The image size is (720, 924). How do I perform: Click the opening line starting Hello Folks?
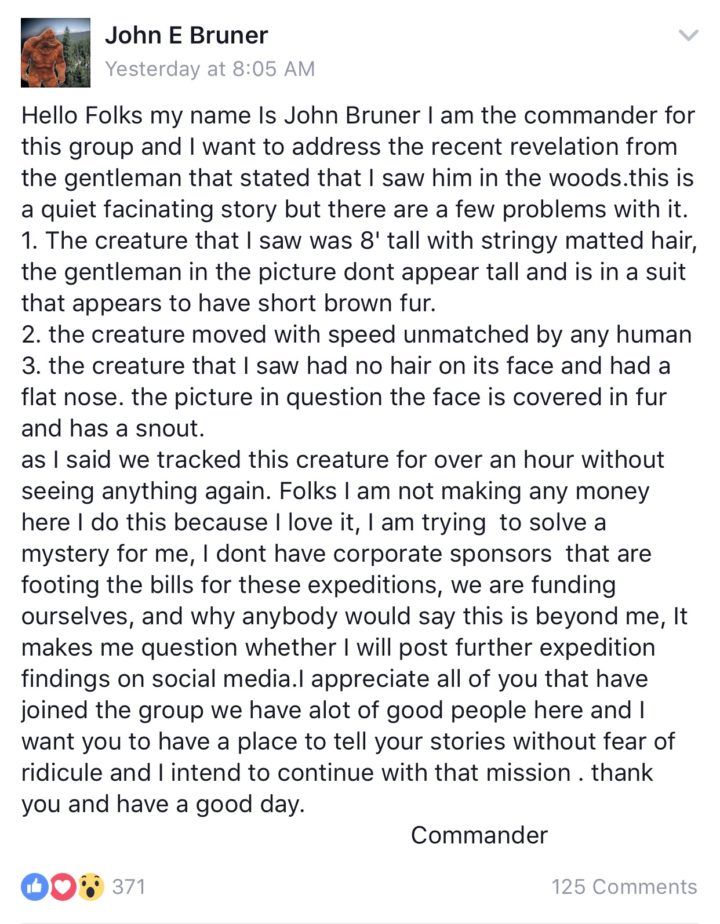tap(358, 116)
